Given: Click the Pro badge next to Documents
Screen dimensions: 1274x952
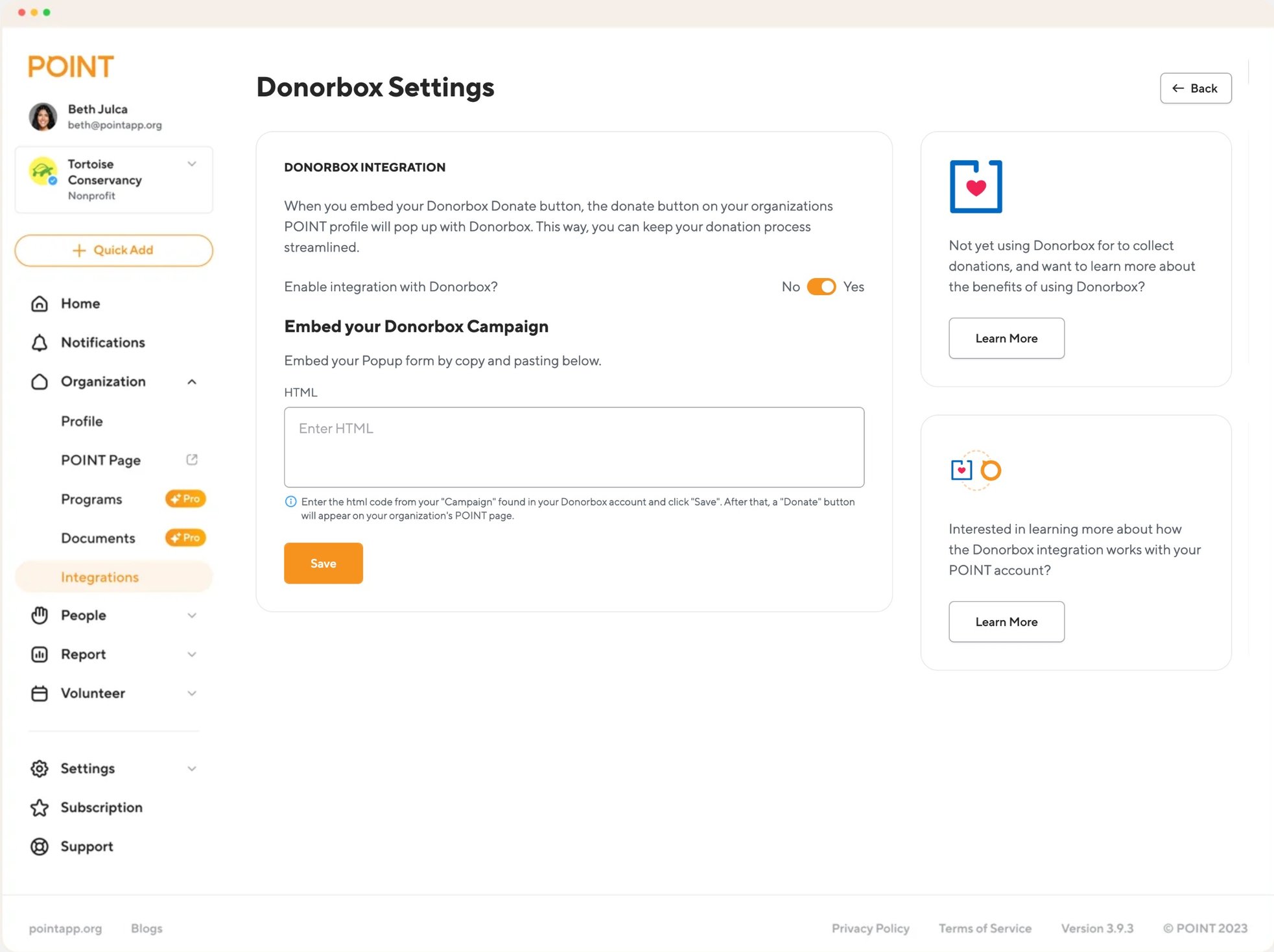Looking at the screenshot, I should 185,537.
